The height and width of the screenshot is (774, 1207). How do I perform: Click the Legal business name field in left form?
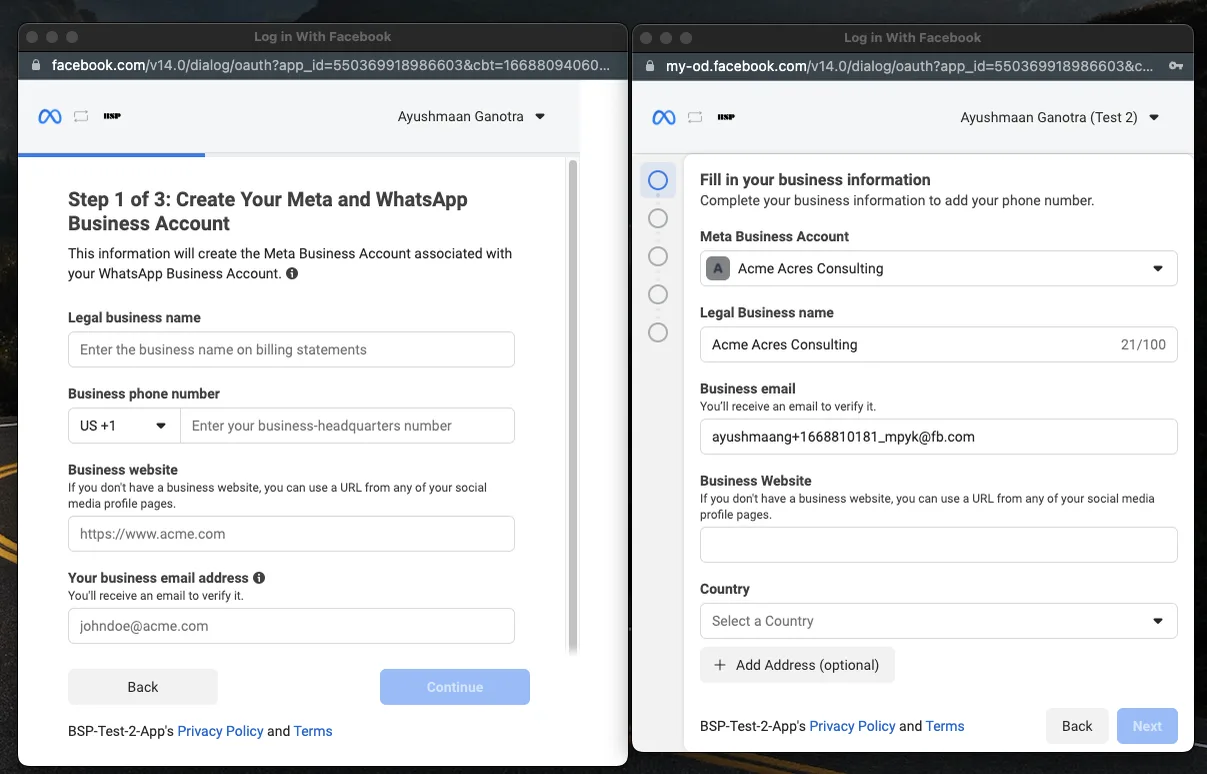(x=291, y=350)
